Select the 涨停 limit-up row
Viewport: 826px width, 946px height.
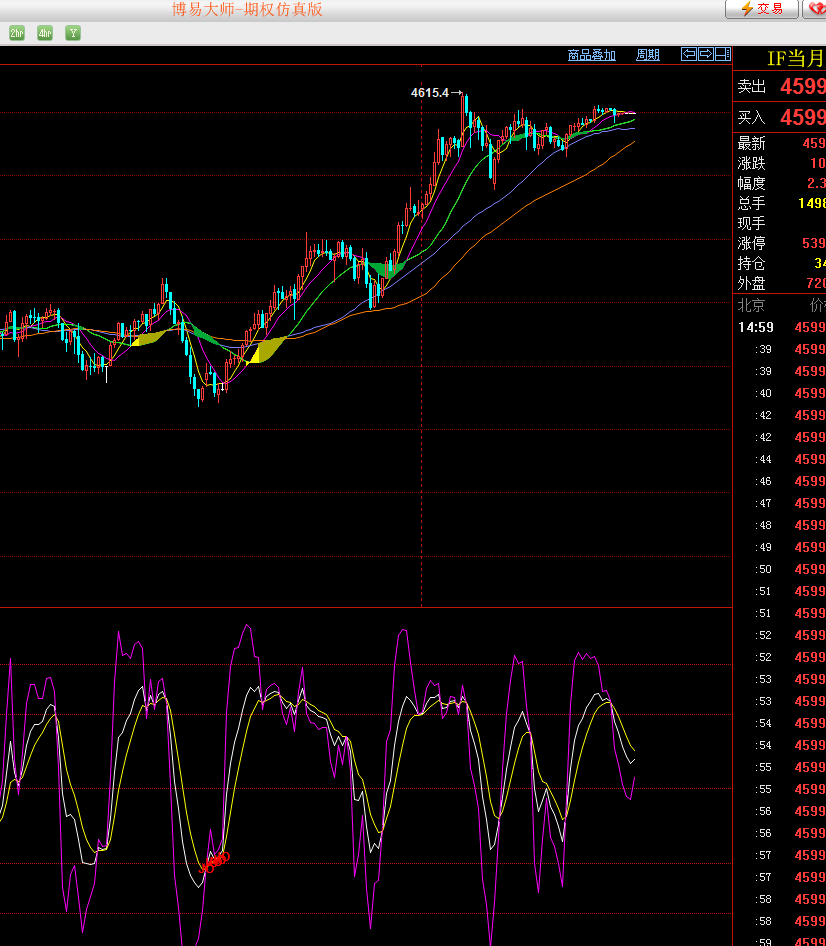click(x=780, y=243)
